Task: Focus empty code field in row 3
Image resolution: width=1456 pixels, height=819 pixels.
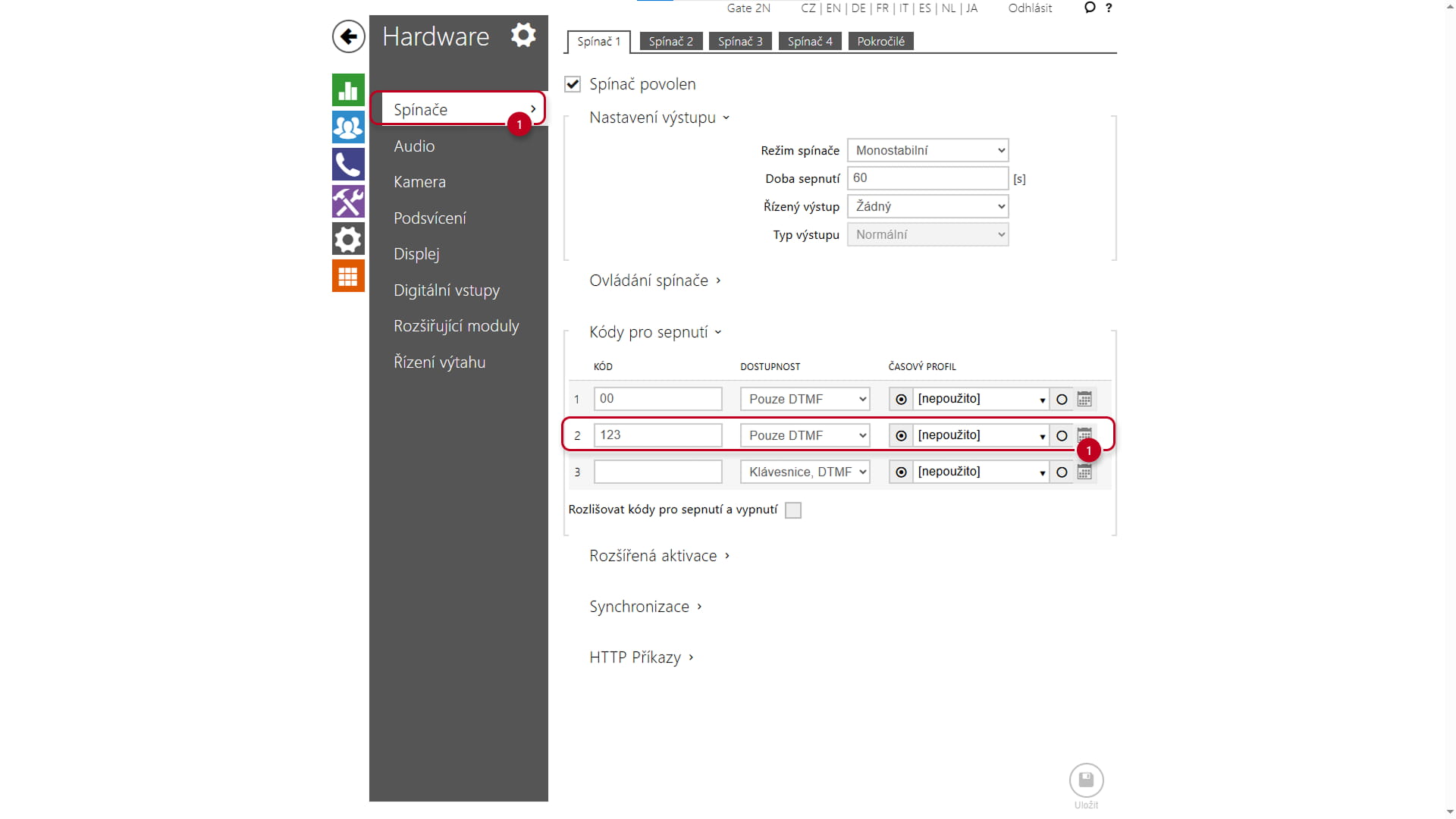Action: click(x=657, y=472)
